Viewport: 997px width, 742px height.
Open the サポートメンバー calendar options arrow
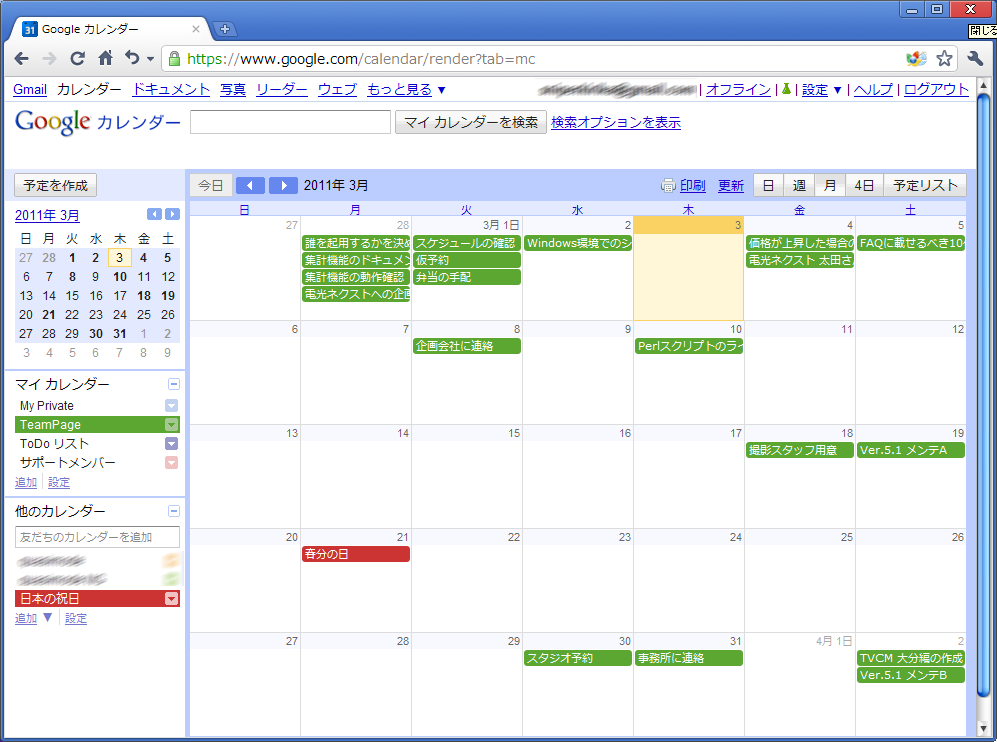coord(171,463)
